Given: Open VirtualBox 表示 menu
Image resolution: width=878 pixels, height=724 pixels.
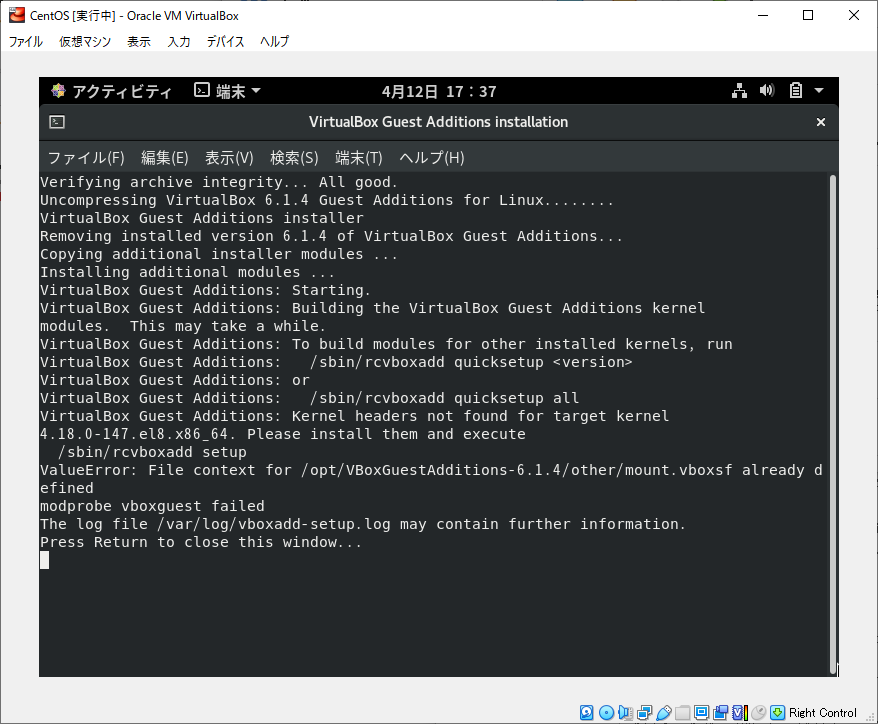Looking at the screenshot, I should pos(139,41).
